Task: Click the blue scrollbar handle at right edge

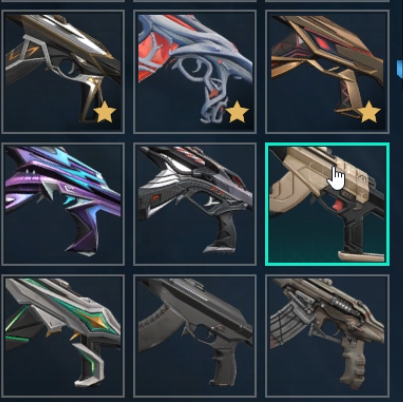Action: point(399,68)
